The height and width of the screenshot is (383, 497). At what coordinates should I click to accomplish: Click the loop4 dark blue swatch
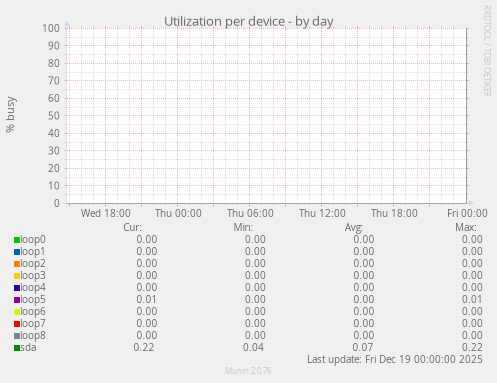[x=17, y=288]
